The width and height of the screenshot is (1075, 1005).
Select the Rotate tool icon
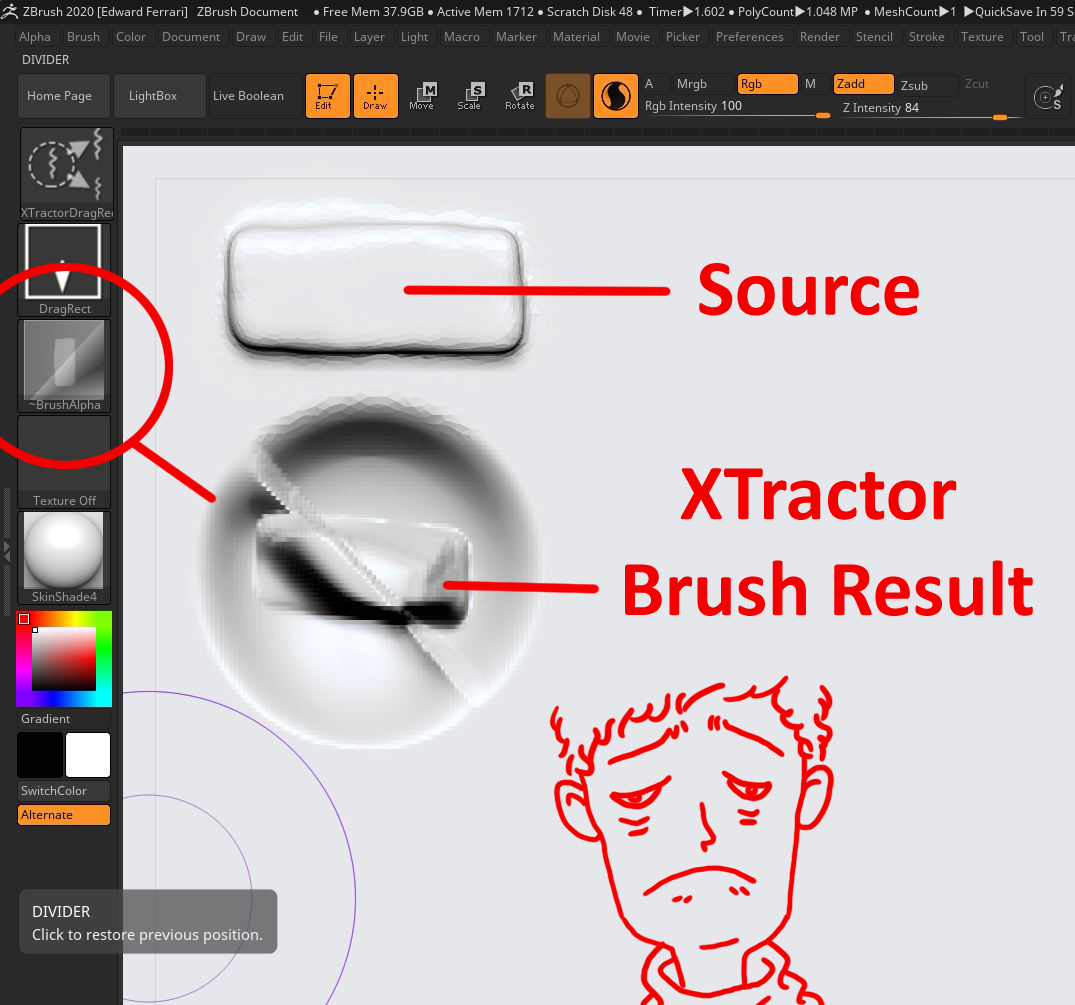(520, 96)
